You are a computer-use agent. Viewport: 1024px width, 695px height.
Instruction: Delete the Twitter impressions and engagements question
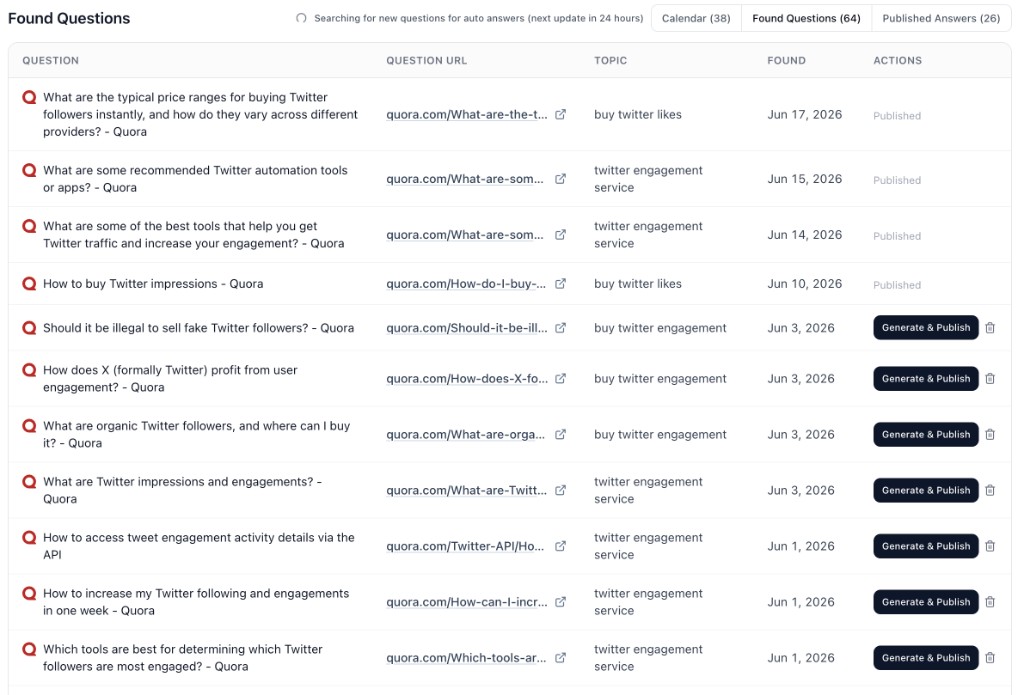[990, 491]
